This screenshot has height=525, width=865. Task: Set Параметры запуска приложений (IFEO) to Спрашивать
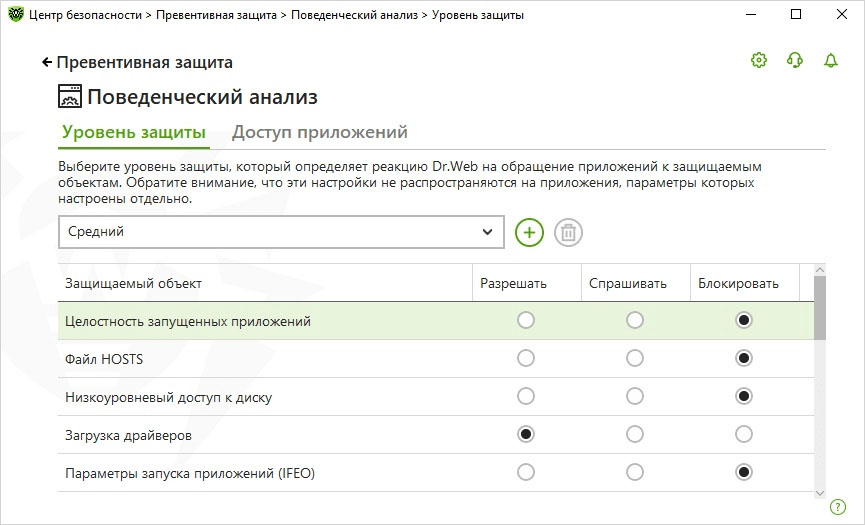point(635,473)
